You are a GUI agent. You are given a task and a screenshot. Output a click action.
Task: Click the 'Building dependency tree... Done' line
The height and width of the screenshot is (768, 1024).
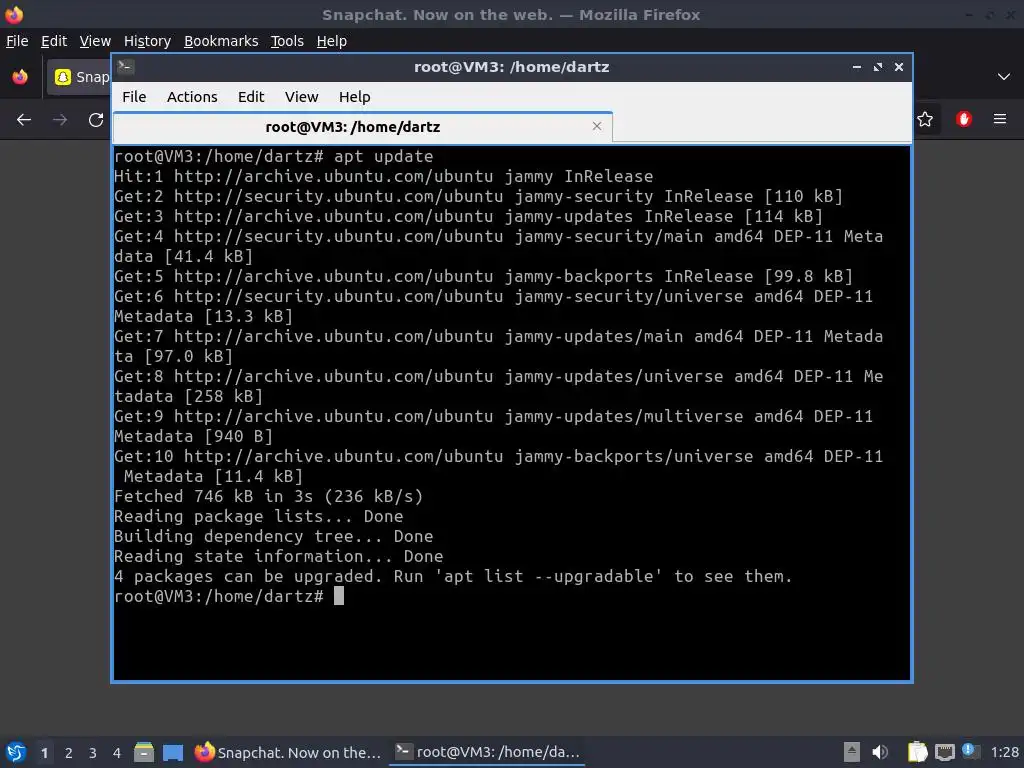(x=274, y=537)
